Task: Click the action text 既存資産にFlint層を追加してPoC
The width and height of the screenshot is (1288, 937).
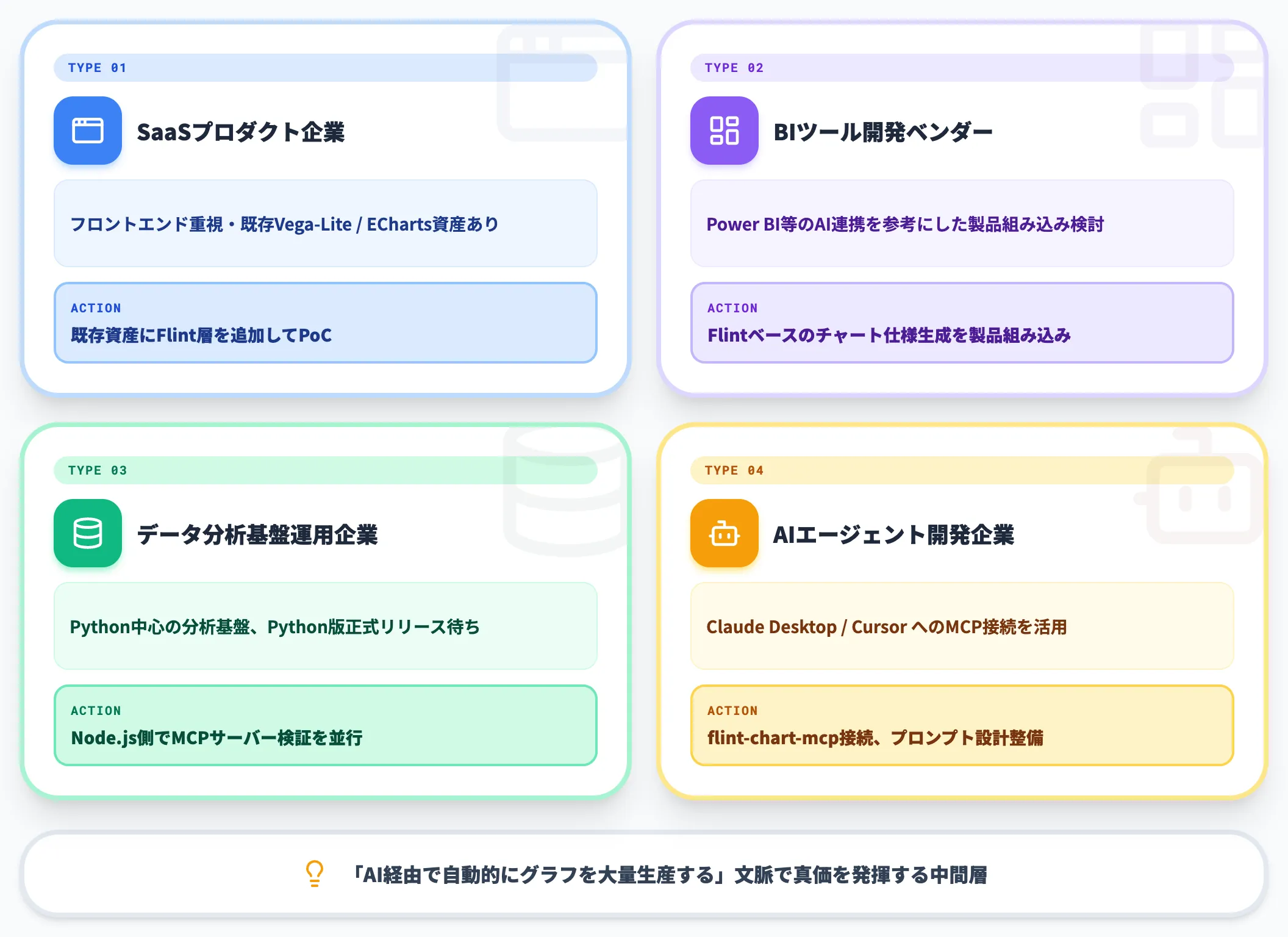Action: pos(201,335)
